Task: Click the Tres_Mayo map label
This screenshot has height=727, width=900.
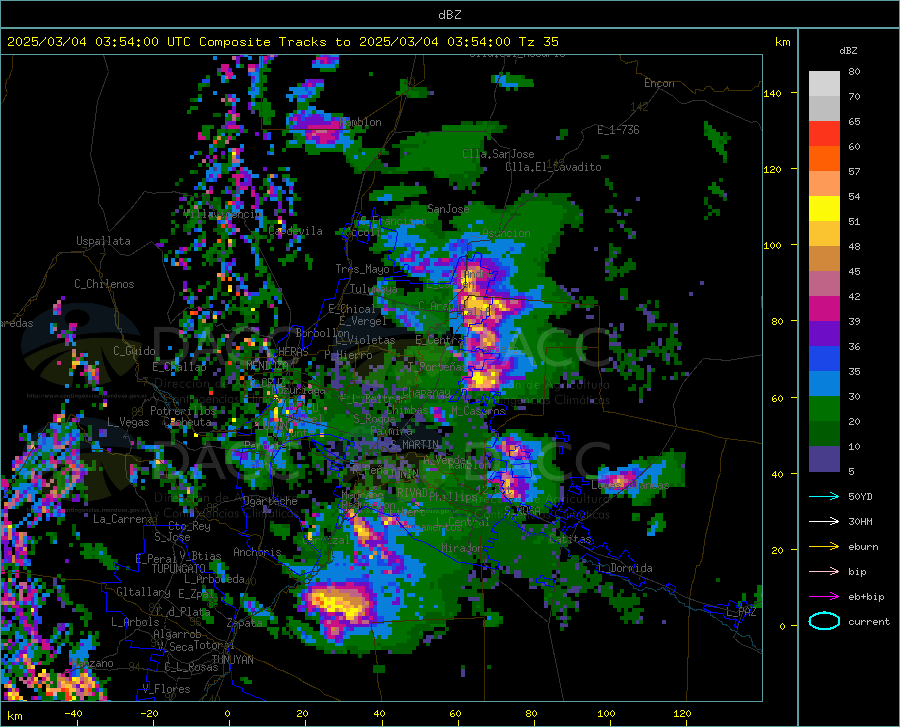Action: point(362,269)
